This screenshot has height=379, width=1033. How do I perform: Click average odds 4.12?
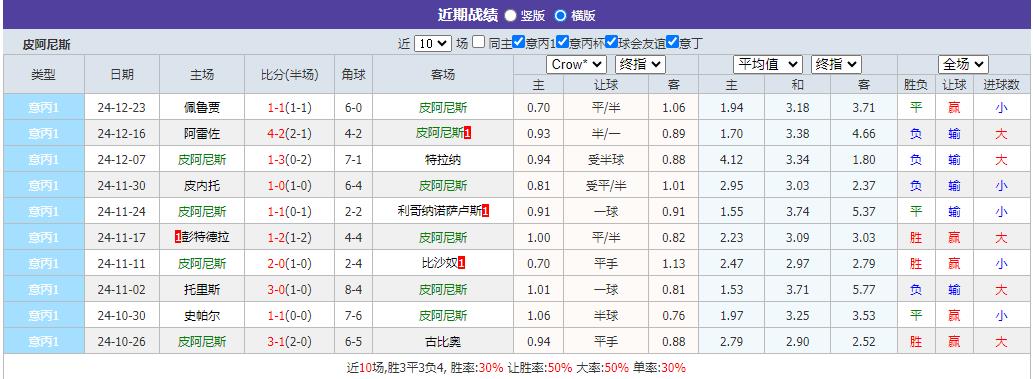click(x=732, y=160)
